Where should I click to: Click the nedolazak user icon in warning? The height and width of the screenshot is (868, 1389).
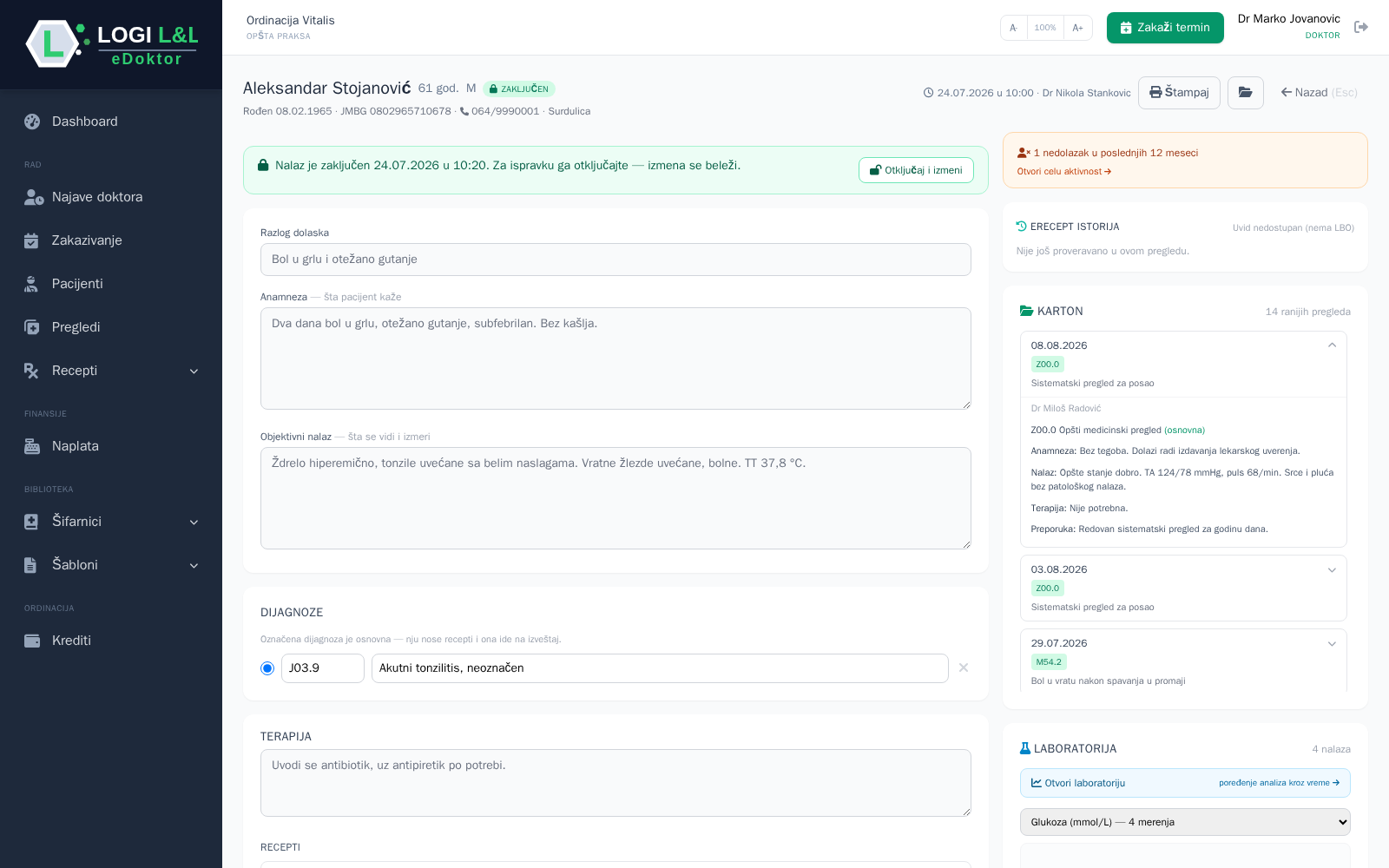tap(1024, 153)
